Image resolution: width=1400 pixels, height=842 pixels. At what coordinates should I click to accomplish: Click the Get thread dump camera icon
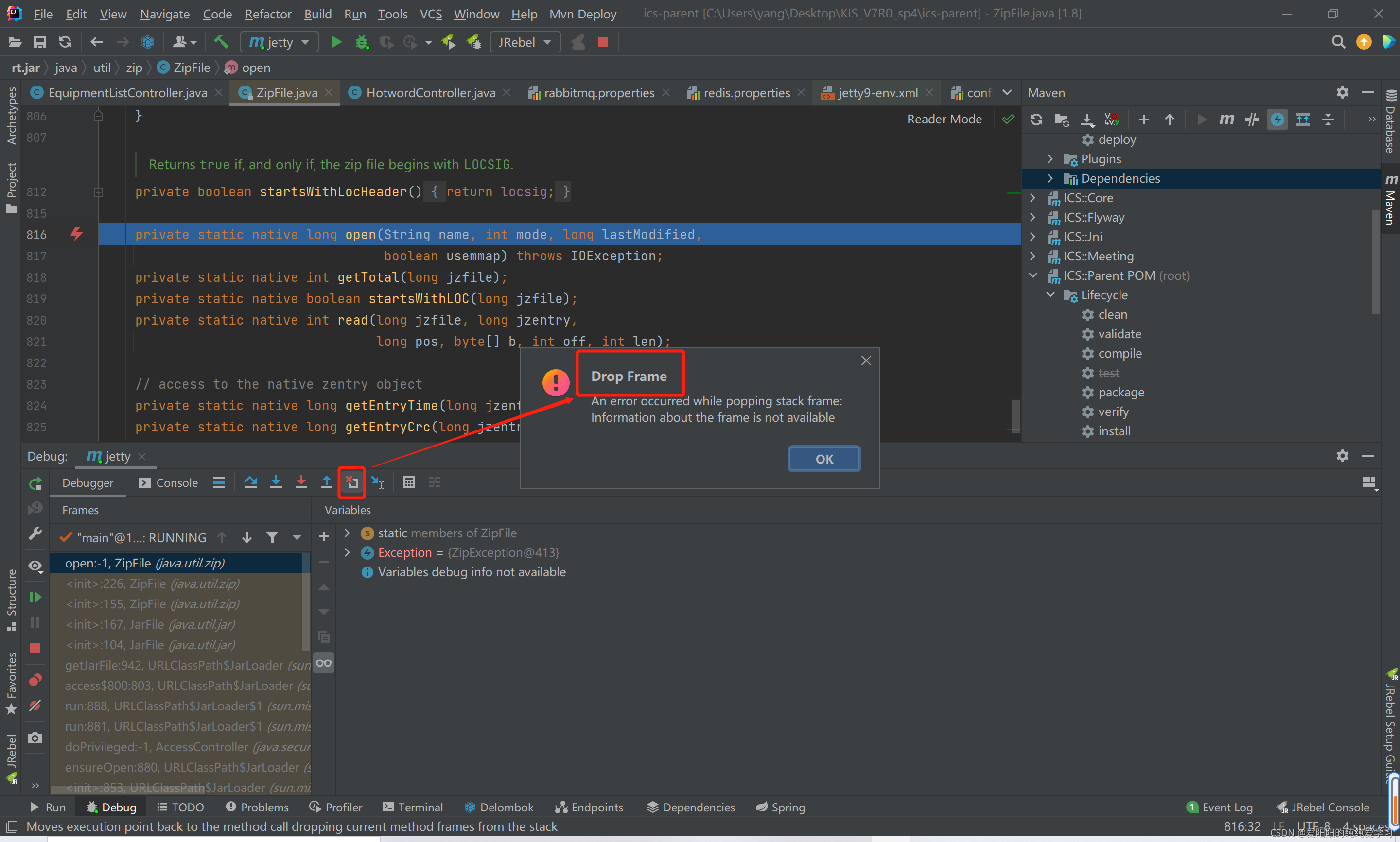35,738
